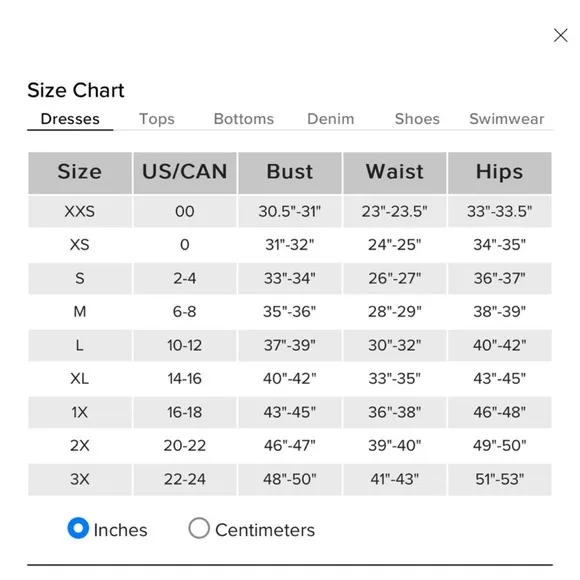Close the size chart dialog
Viewport: 580px width, 580px height.
click(x=560, y=36)
